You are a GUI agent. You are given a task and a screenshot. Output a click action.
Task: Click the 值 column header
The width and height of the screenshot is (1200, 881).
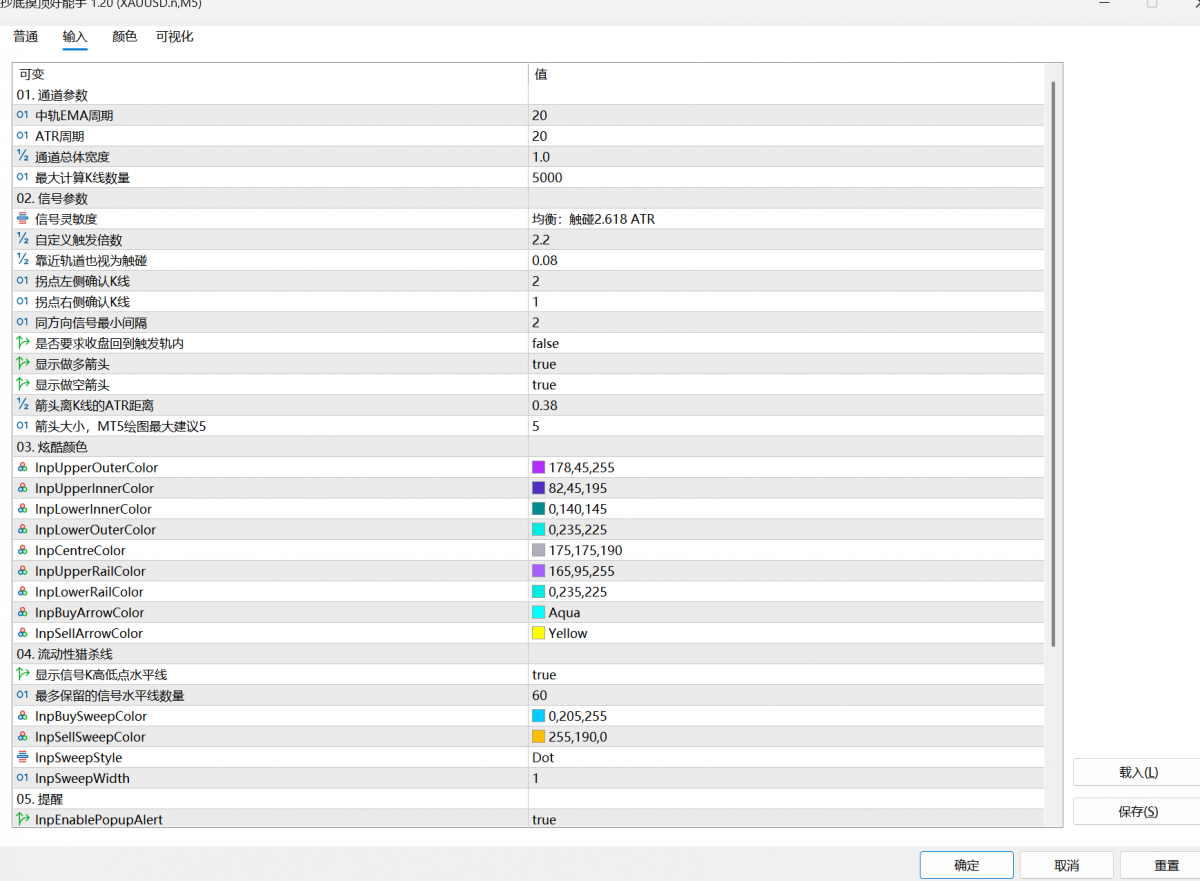point(786,74)
